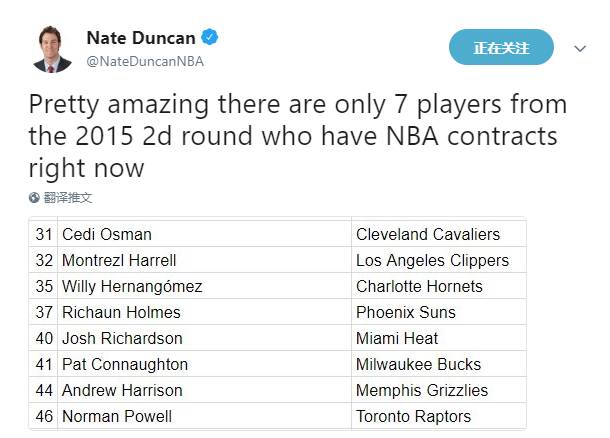Select the Los Angeles Clippers cell

click(x=432, y=260)
